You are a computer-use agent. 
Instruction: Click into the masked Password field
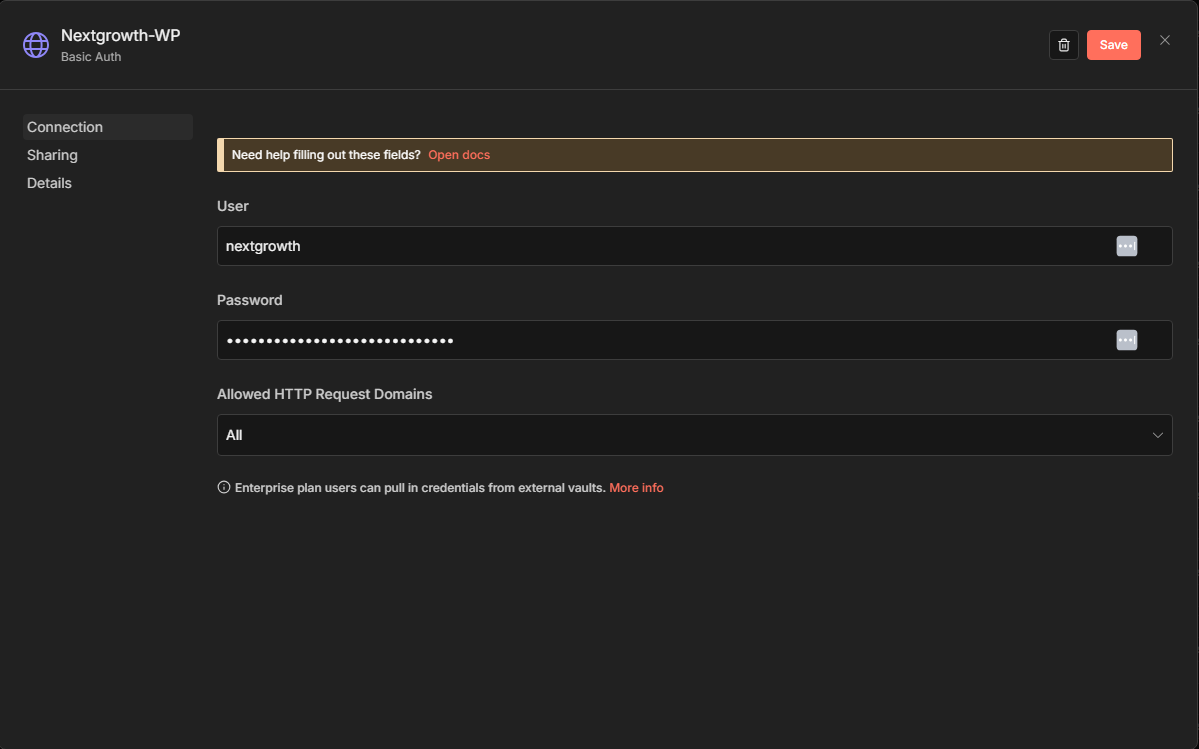[660, 340]
